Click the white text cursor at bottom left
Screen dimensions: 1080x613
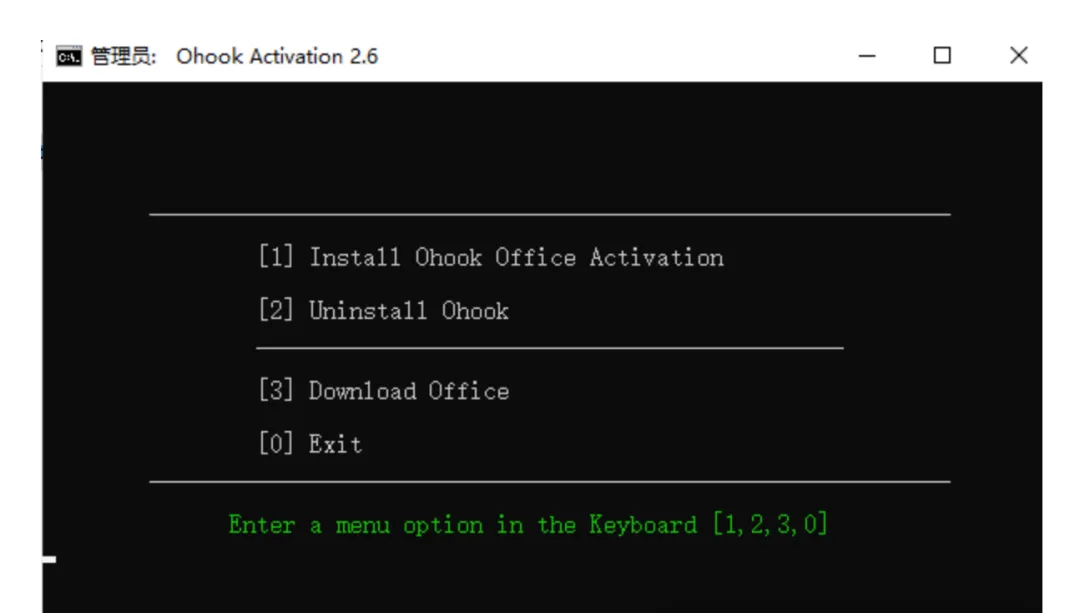point(49,559)
